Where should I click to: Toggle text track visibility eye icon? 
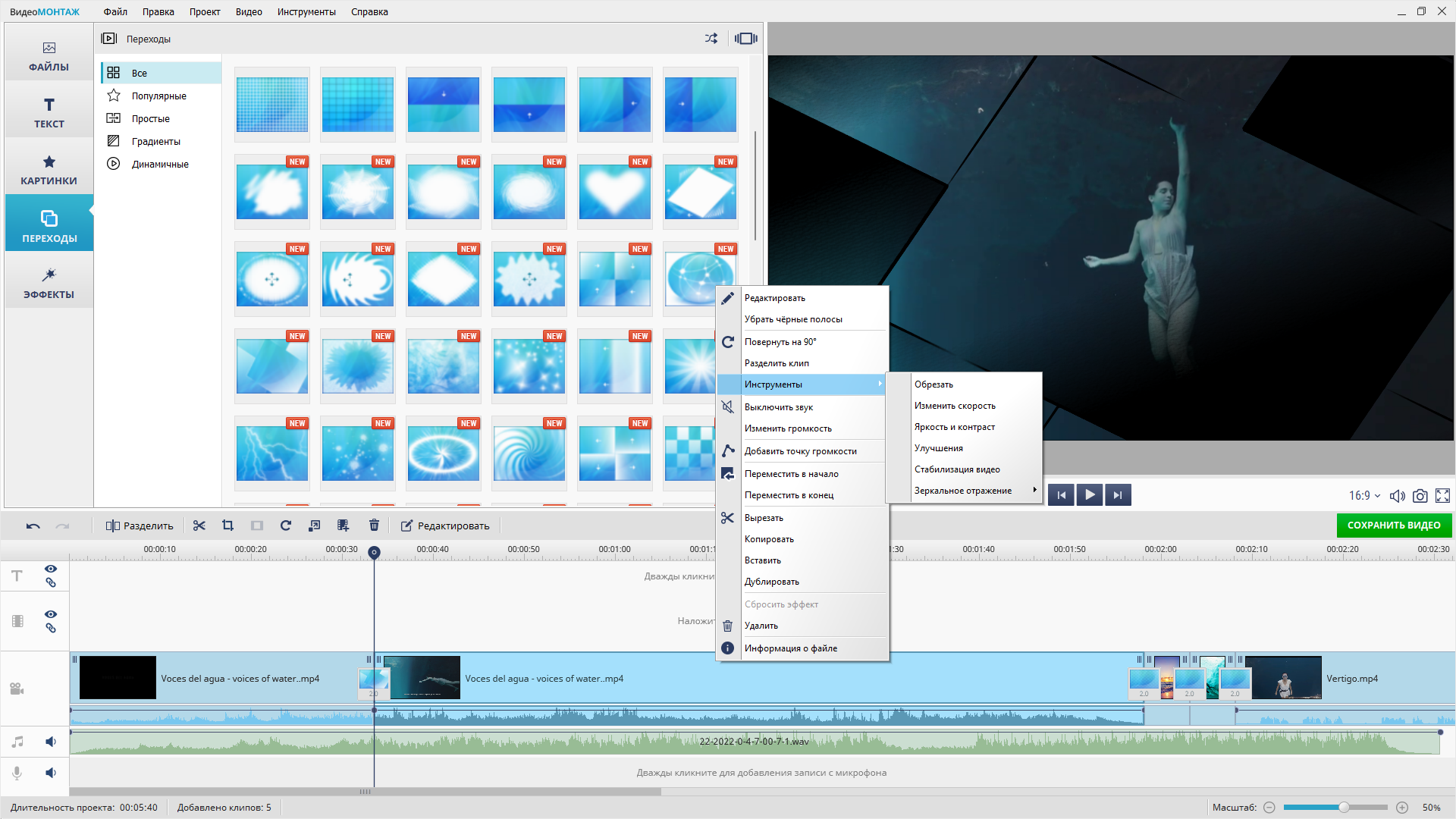pyautogui.click(x=51, y=569)
